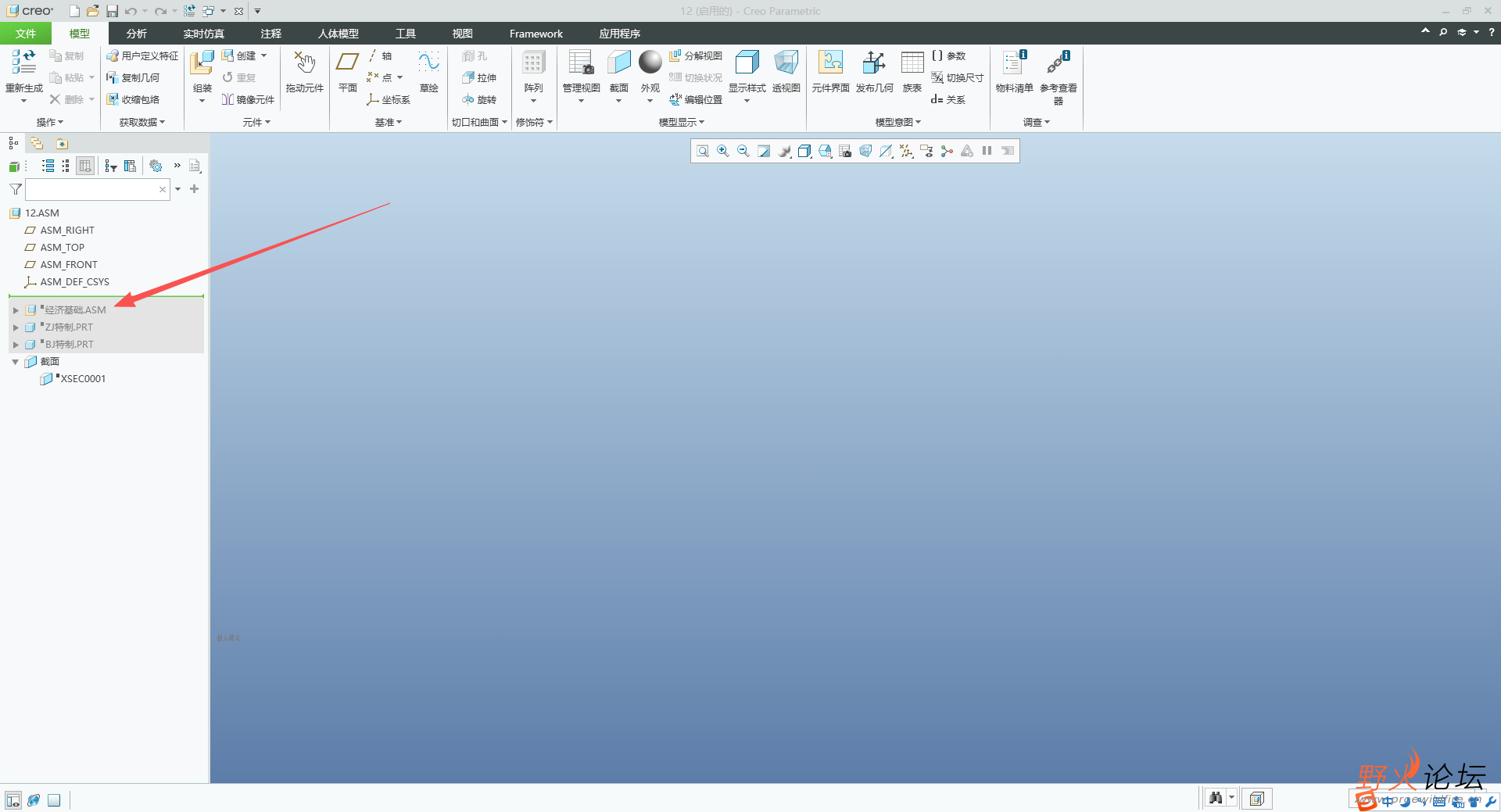1501x812 pixels.
Task: Click the Repaint icon in graphics toolbar
Action: click(x=764, y=152)
